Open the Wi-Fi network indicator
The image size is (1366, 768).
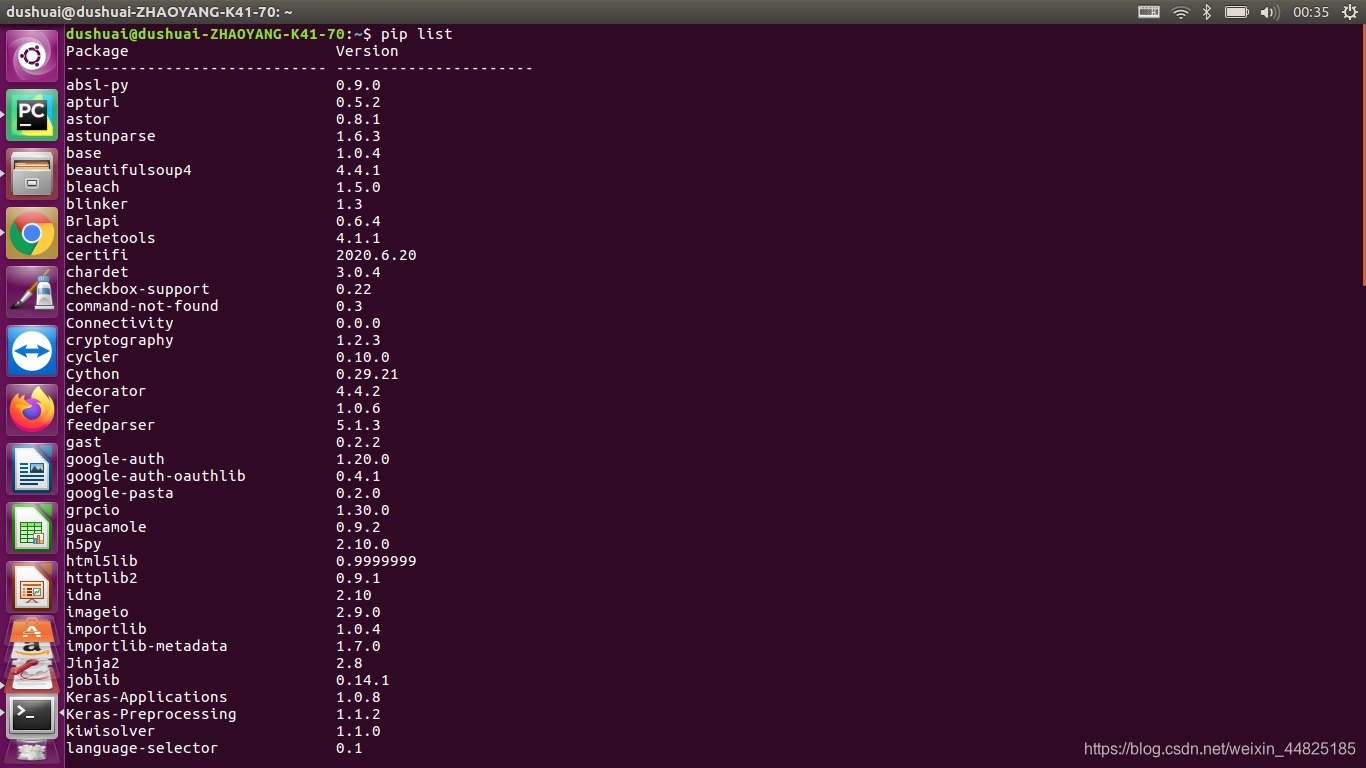coord(1181,12)
